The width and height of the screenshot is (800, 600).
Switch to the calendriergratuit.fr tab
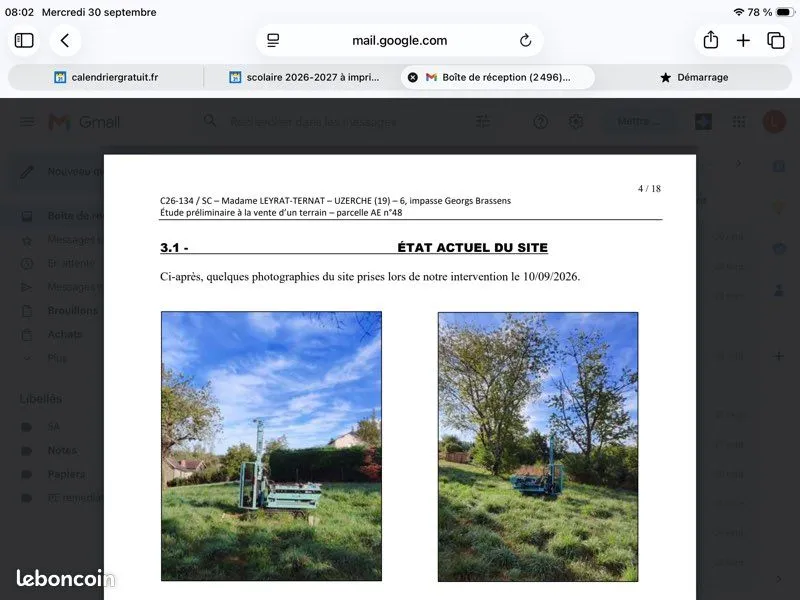[x=106, y=77]
